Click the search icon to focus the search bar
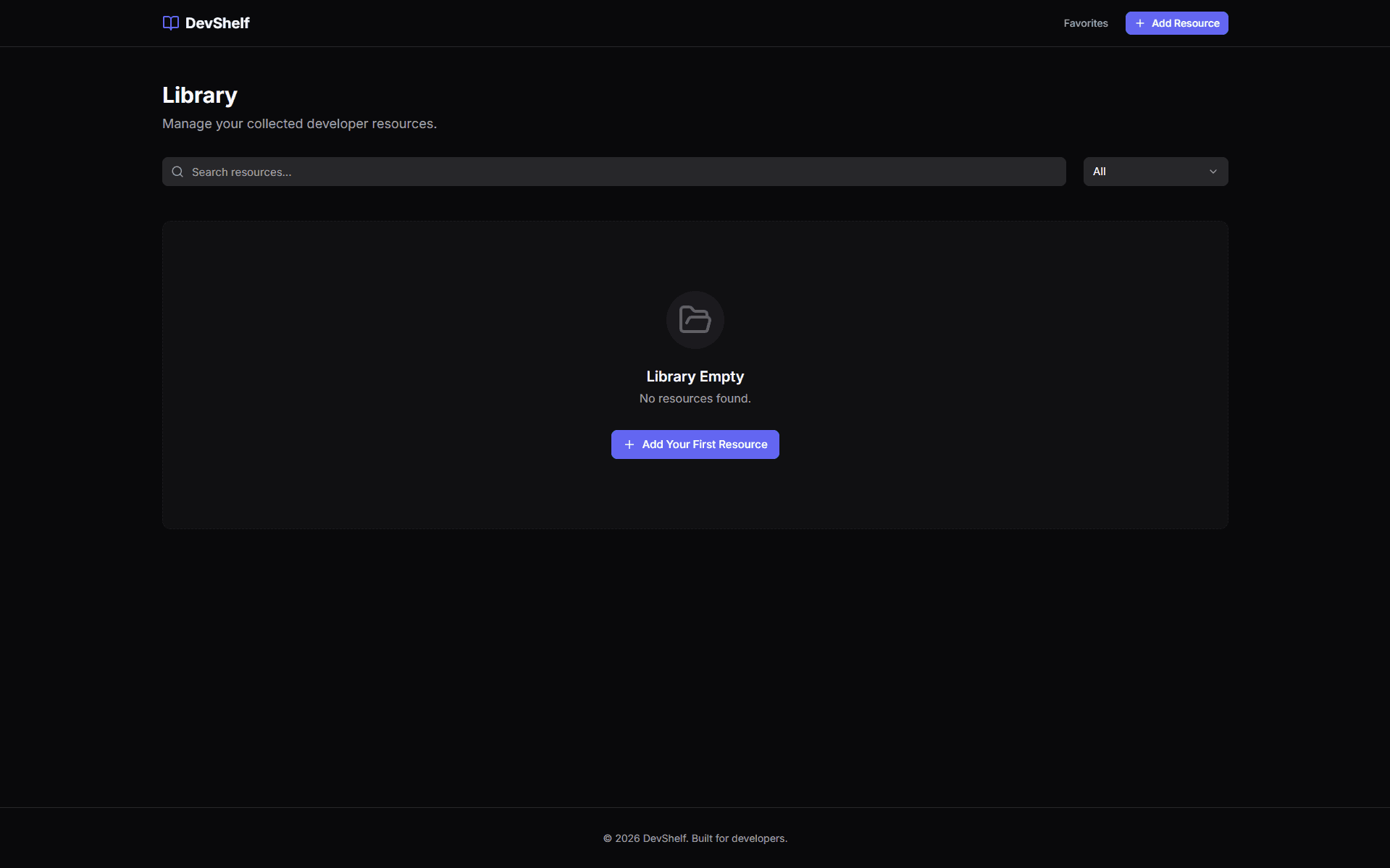The width and height of the screenshot is (1390, 868). point(177,172)
